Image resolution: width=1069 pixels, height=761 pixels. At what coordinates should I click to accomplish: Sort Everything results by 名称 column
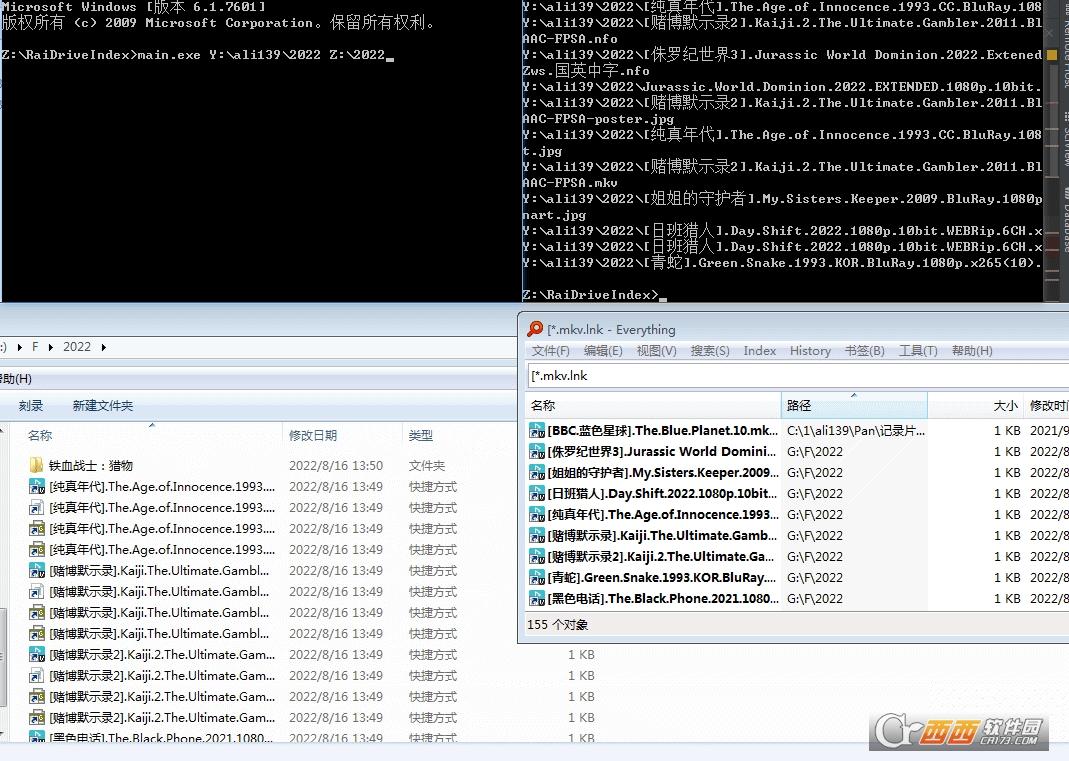653,406
